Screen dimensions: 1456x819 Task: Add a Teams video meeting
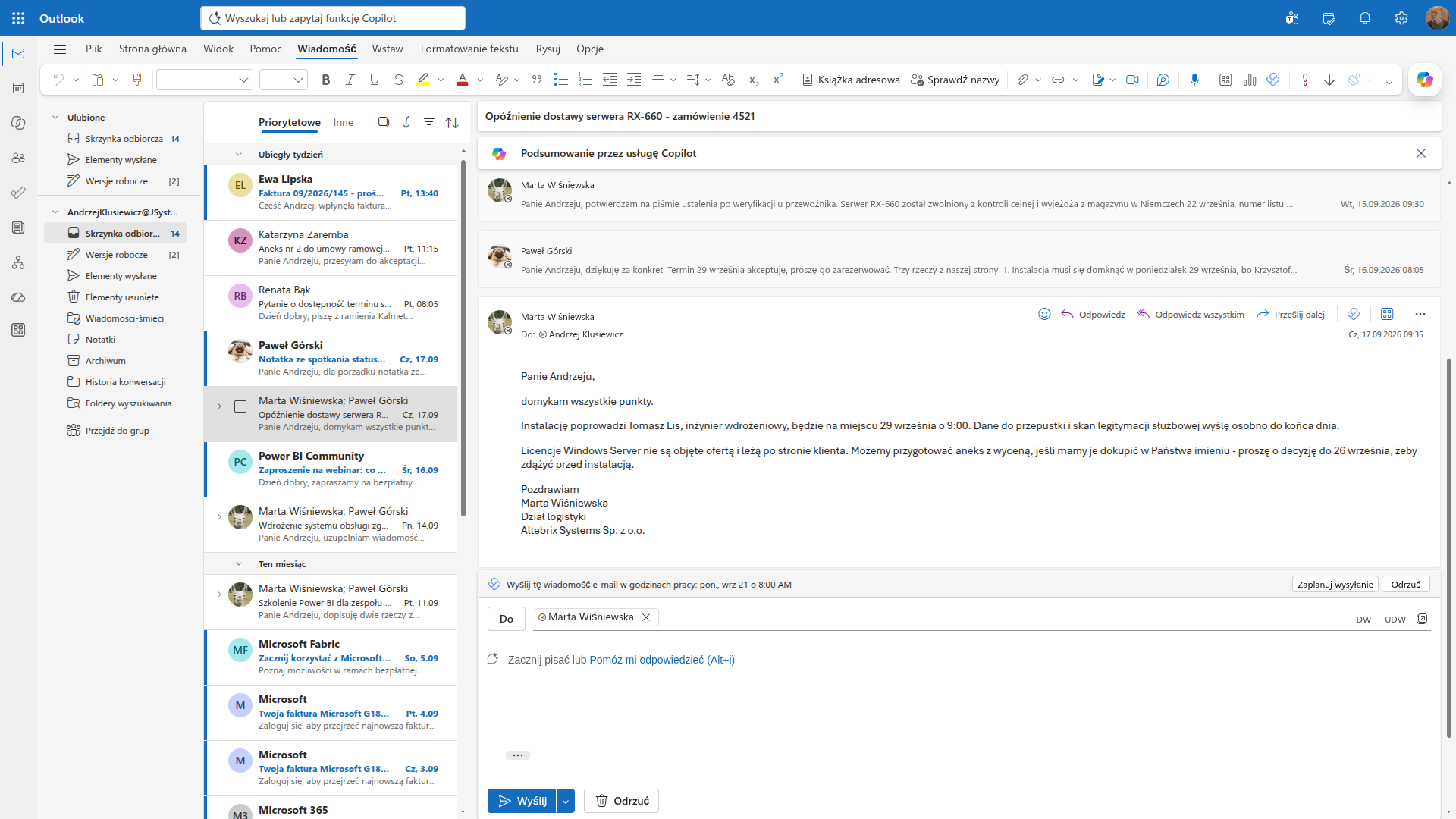[x=1132, y=80]
